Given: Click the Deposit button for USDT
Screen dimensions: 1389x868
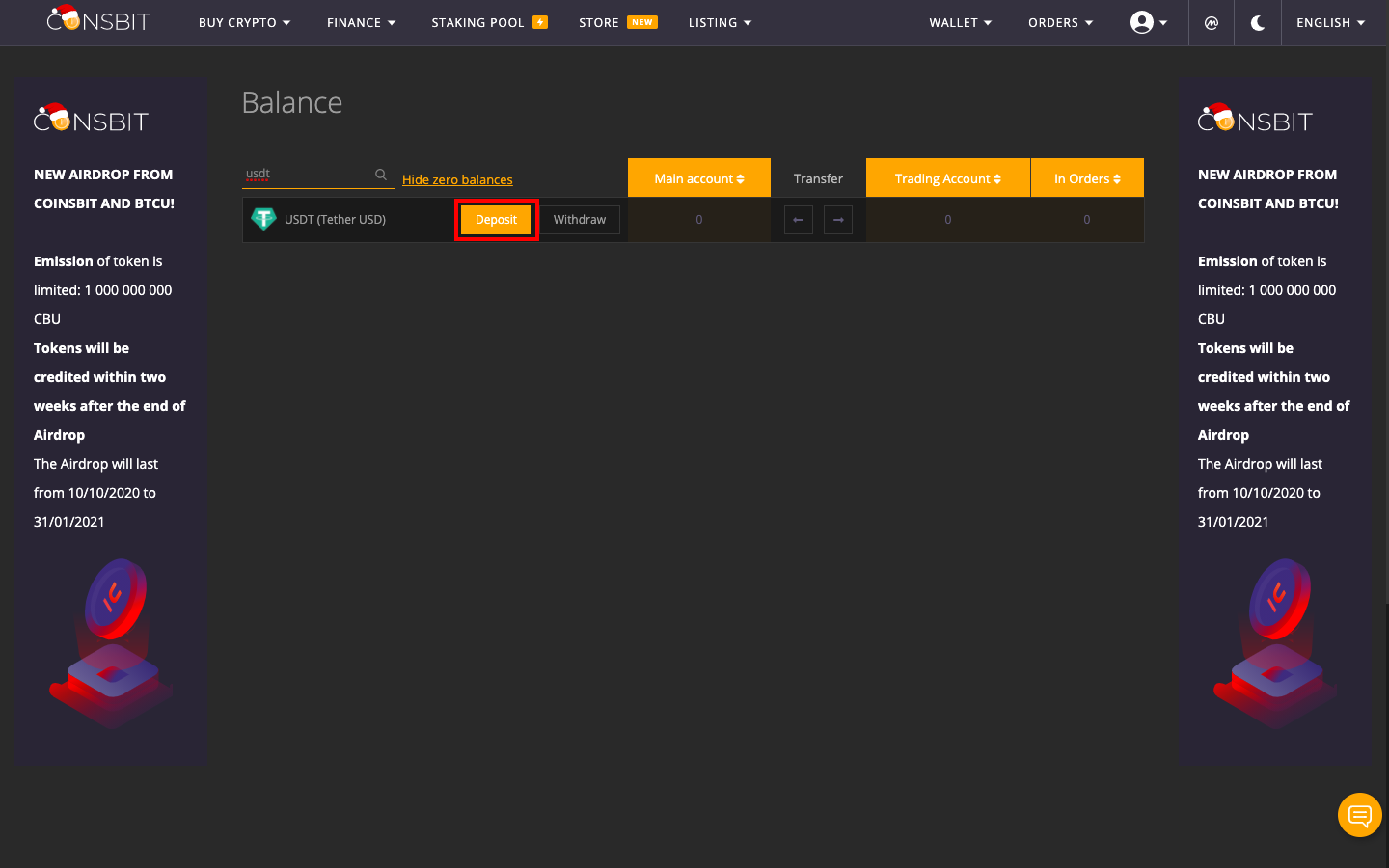Looking at the screenshot, I should [496, 220].
